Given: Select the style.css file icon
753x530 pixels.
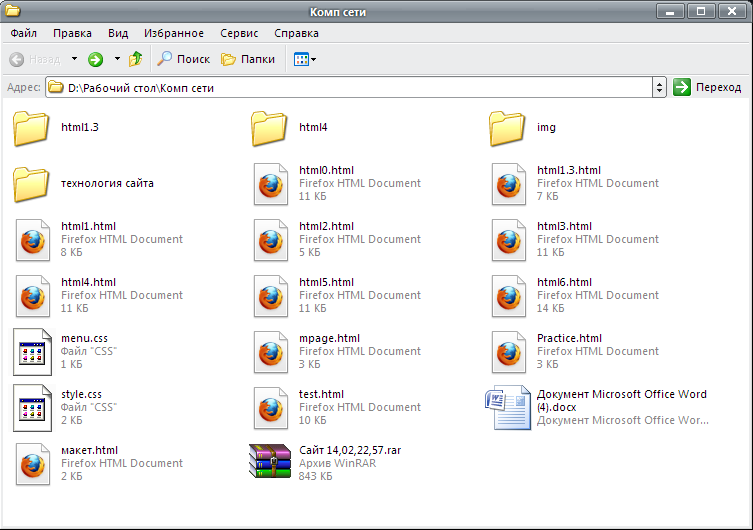Looking at the screenshot, I should tap(32, 408).
